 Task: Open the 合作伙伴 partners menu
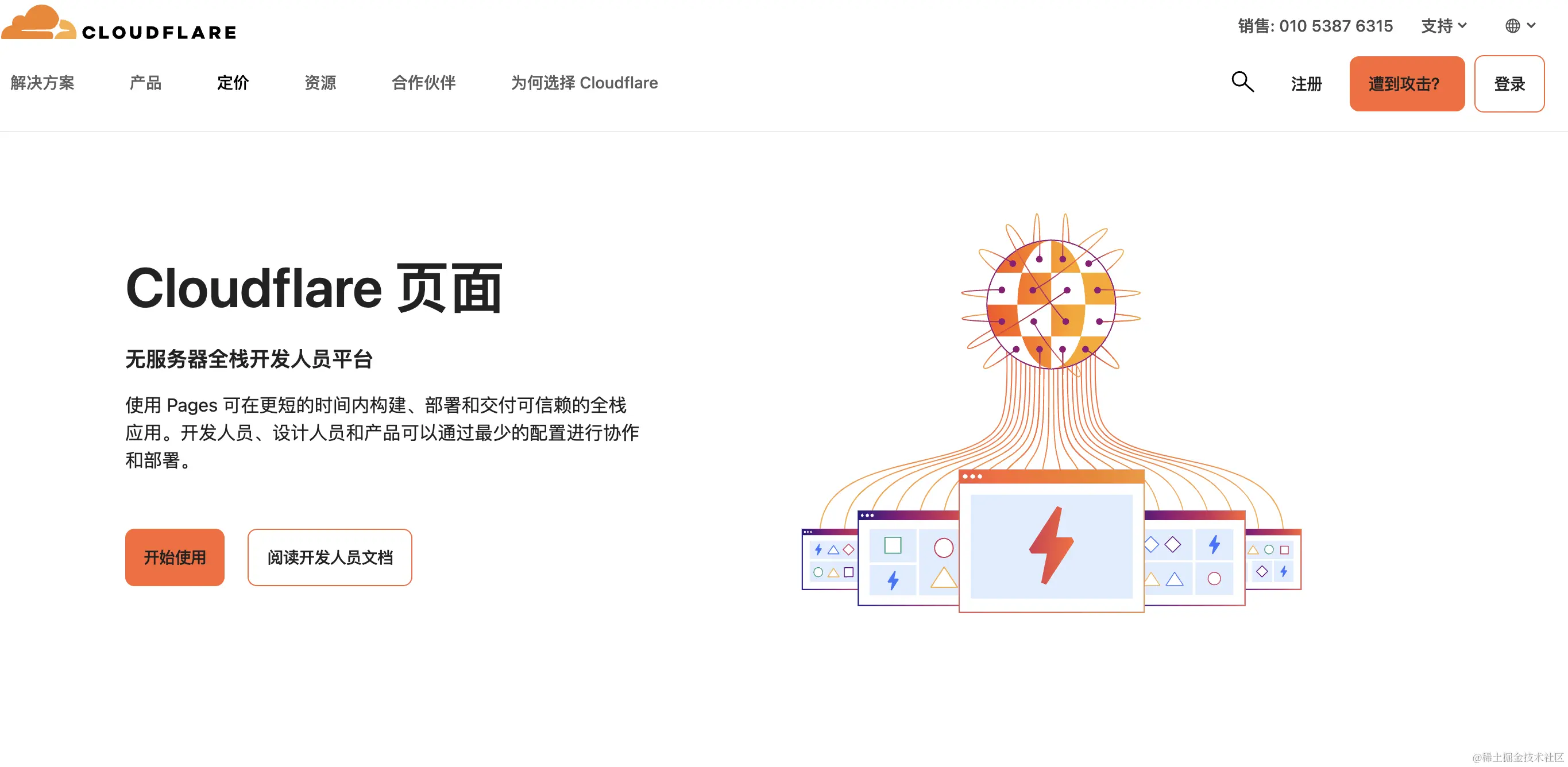pos(424,83)
